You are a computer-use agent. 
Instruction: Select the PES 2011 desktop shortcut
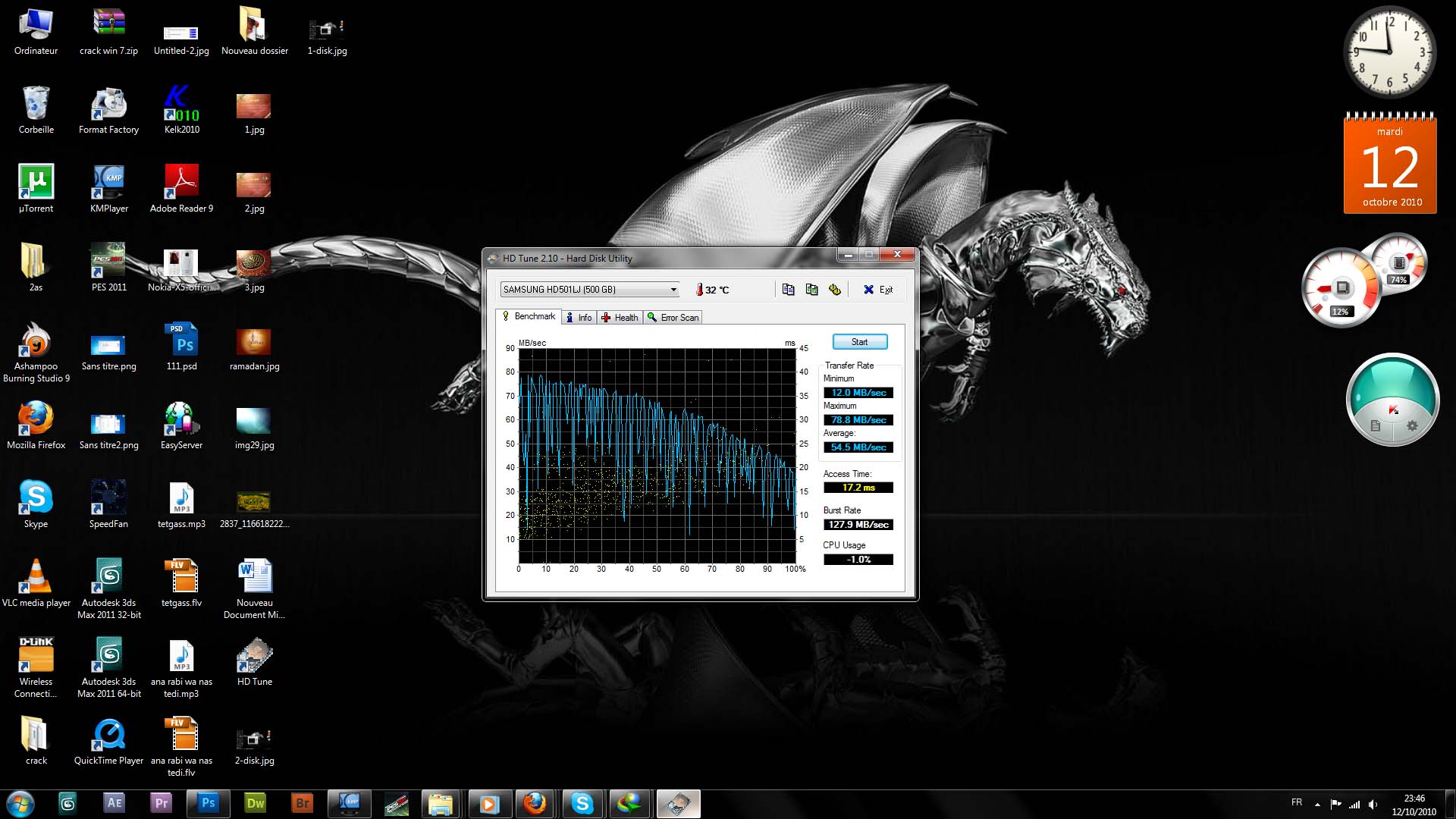108,268
